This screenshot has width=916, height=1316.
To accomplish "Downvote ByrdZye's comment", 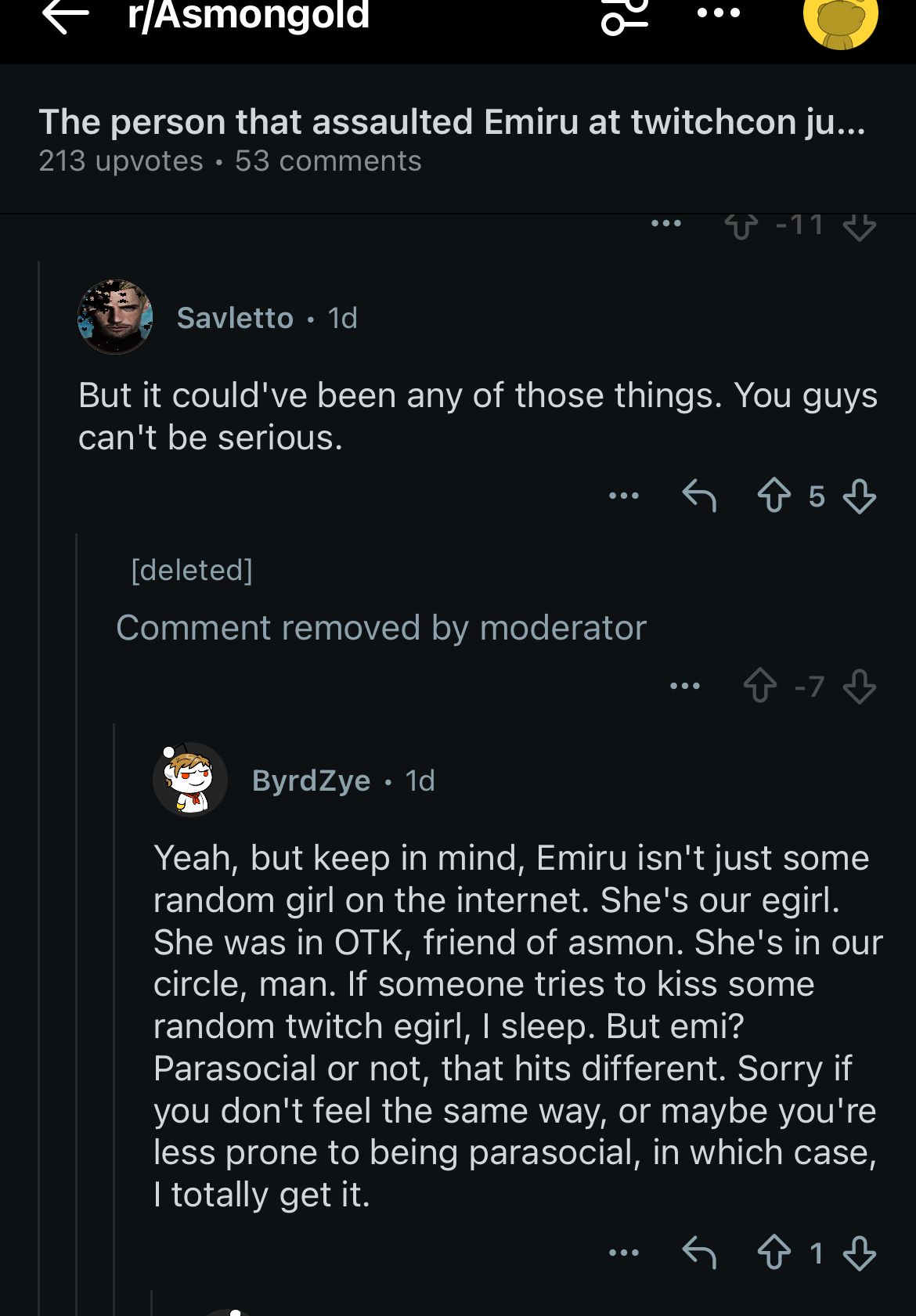I will coord(860,1253).
